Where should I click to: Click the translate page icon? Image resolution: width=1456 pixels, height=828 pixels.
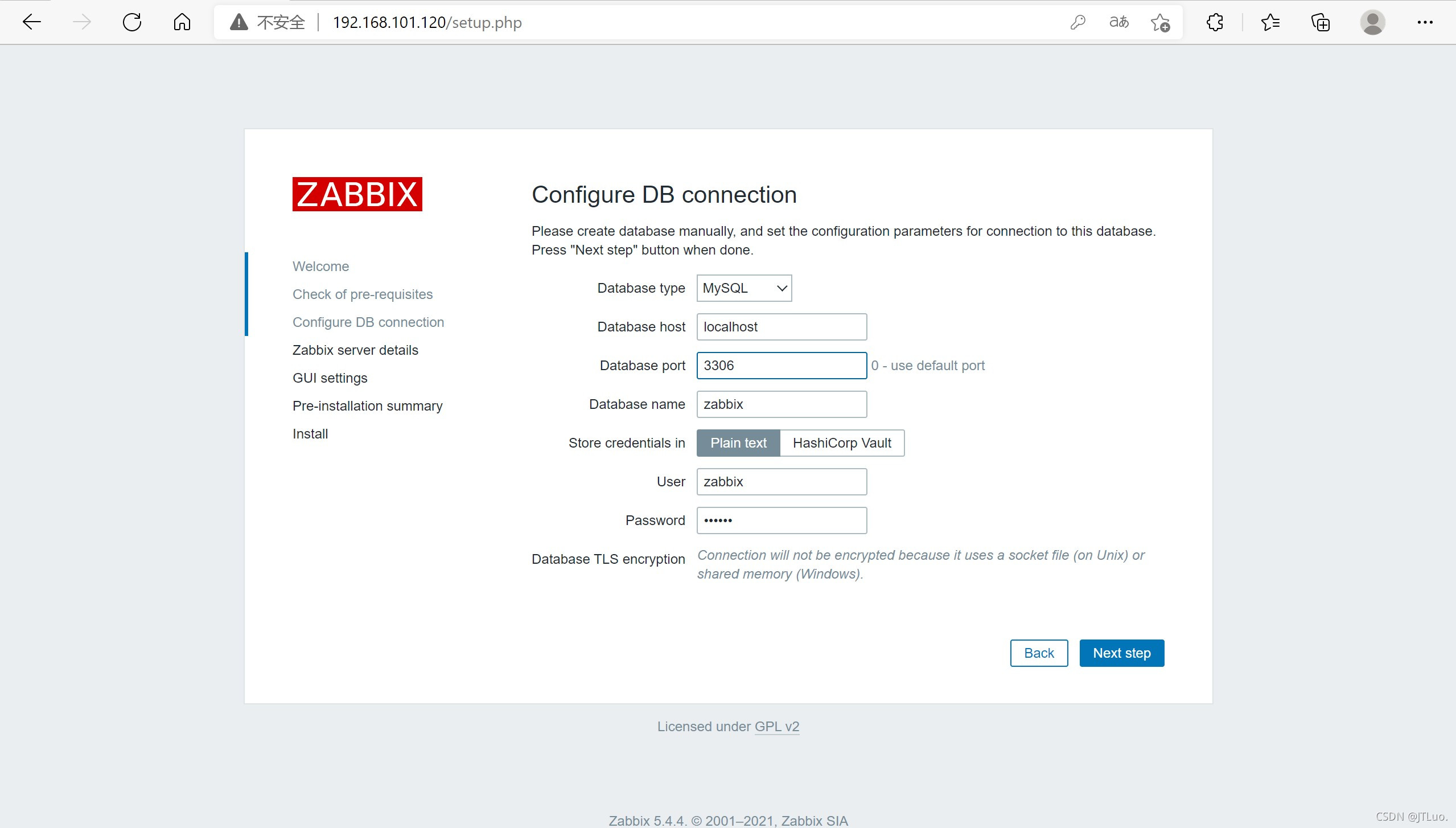coord(1118,22)
